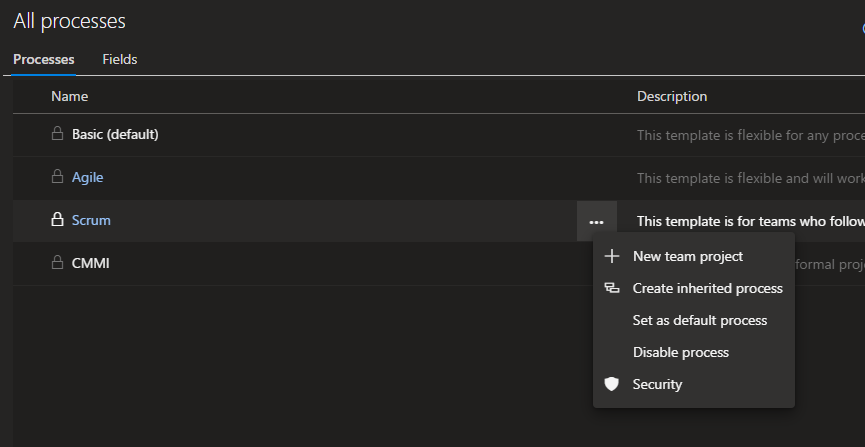Click the Create inherited process icon
The height and width of the screenshot is (447, 865).
pos(612,288)
